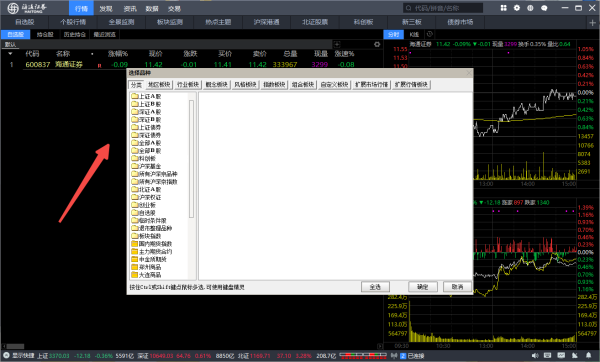Open the 债券市场 navigation tab
600x362 pixels.
pyautogui.click(x=460, y=22)
